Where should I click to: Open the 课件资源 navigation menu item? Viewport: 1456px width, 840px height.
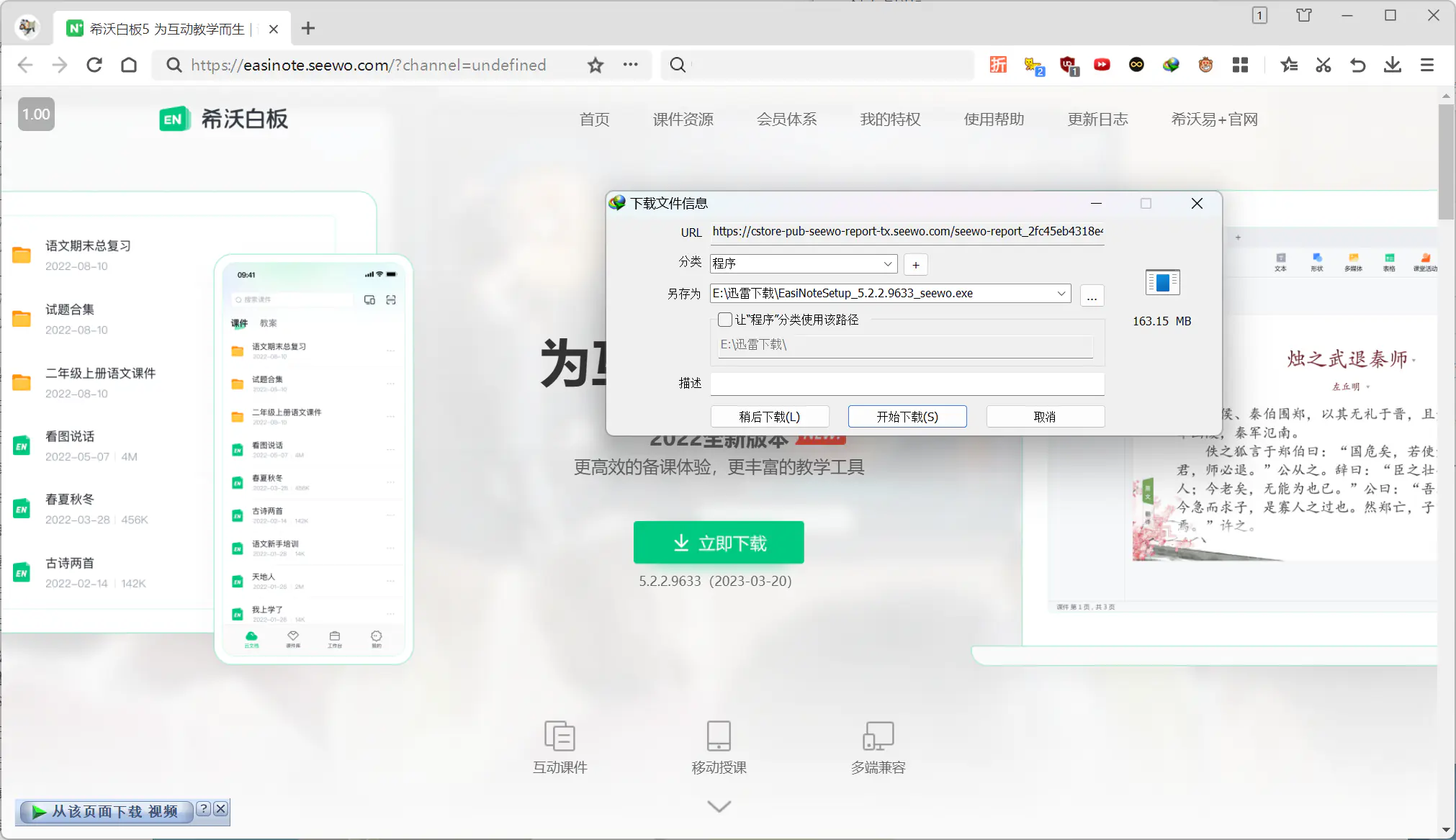(683, 119)
